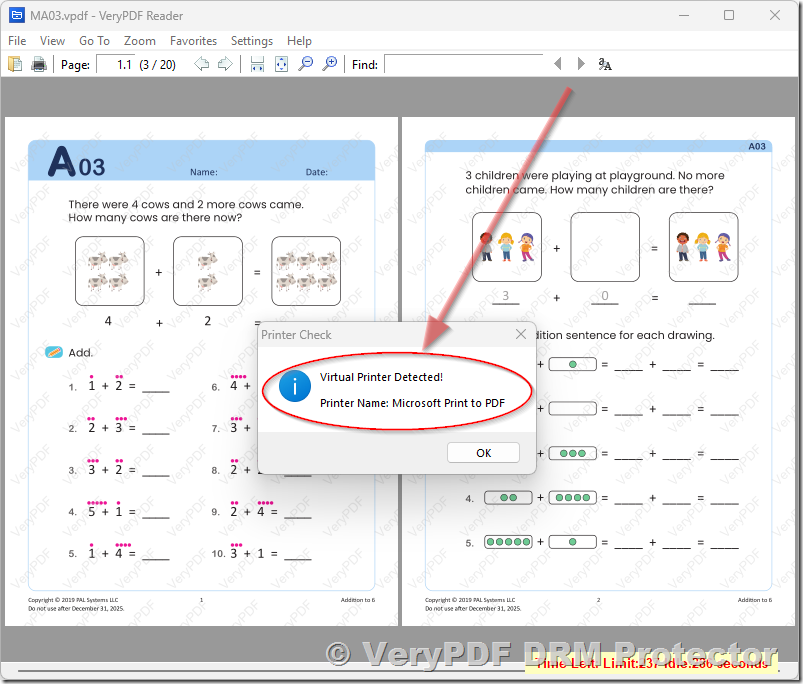
Task: Click the page number input field
Action: 115,65
